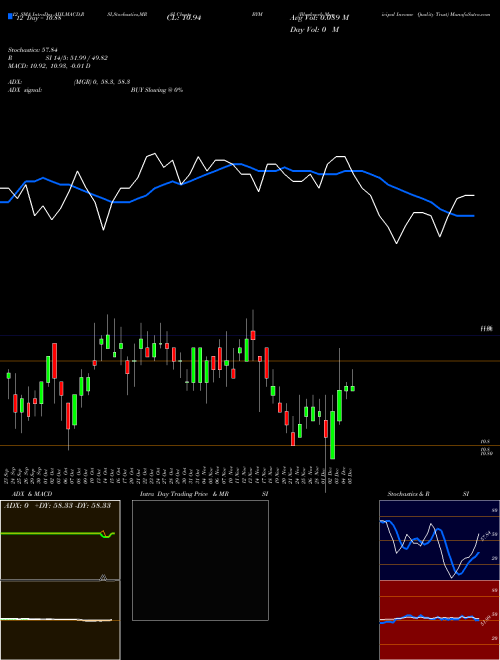Click inside the empty intraday price panel
This screenshot has width=500, height=660.
(x=200, y=560)
